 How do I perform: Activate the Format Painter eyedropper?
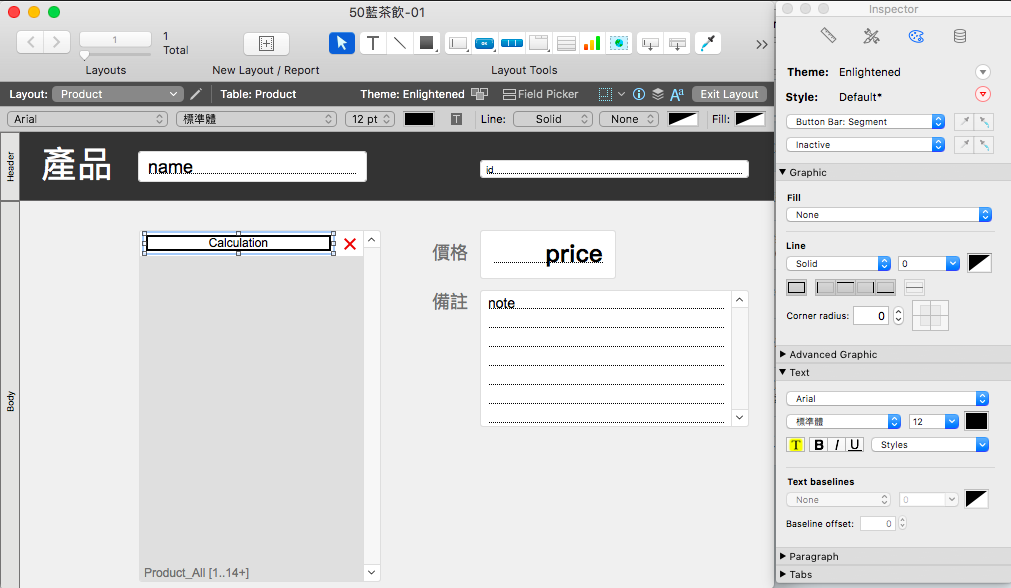(708, 43)
